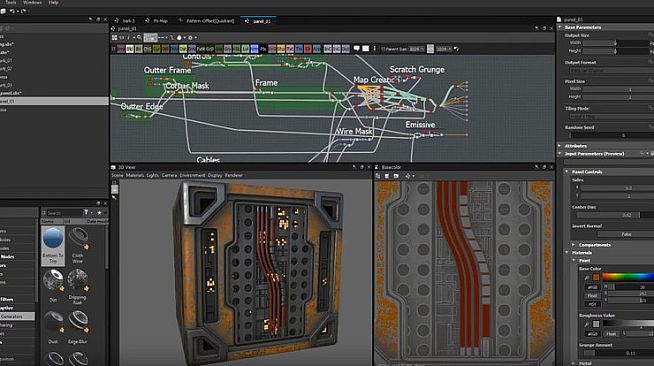Click the Roughness Value gray swatch
The image size is (654, 366).
click(x=596, y=324)
